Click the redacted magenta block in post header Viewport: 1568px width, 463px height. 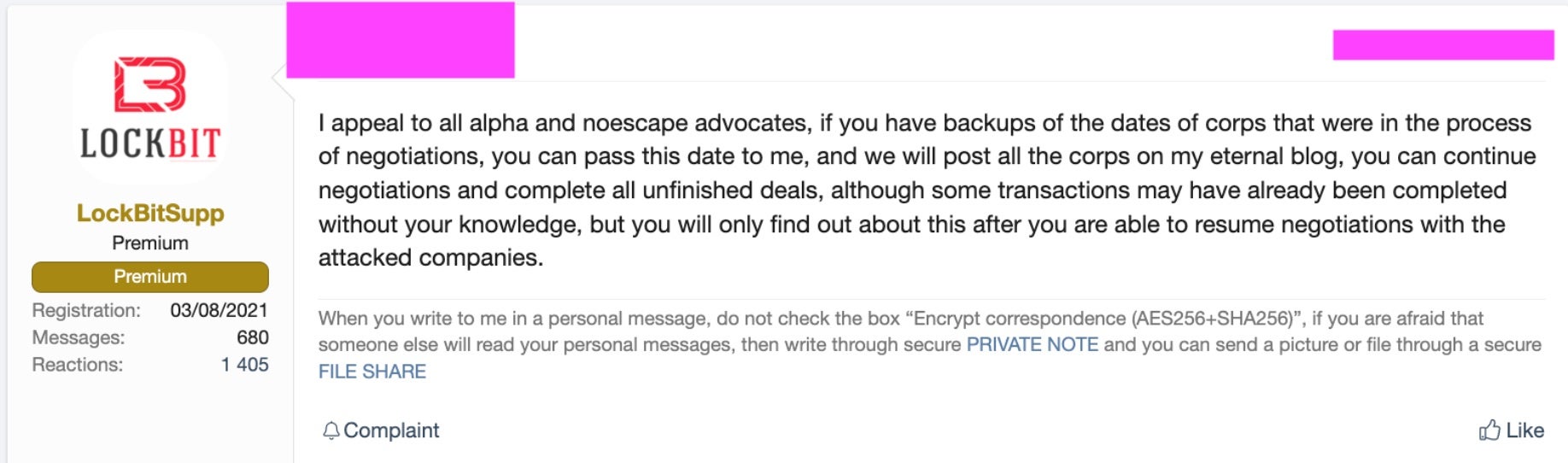401,40
